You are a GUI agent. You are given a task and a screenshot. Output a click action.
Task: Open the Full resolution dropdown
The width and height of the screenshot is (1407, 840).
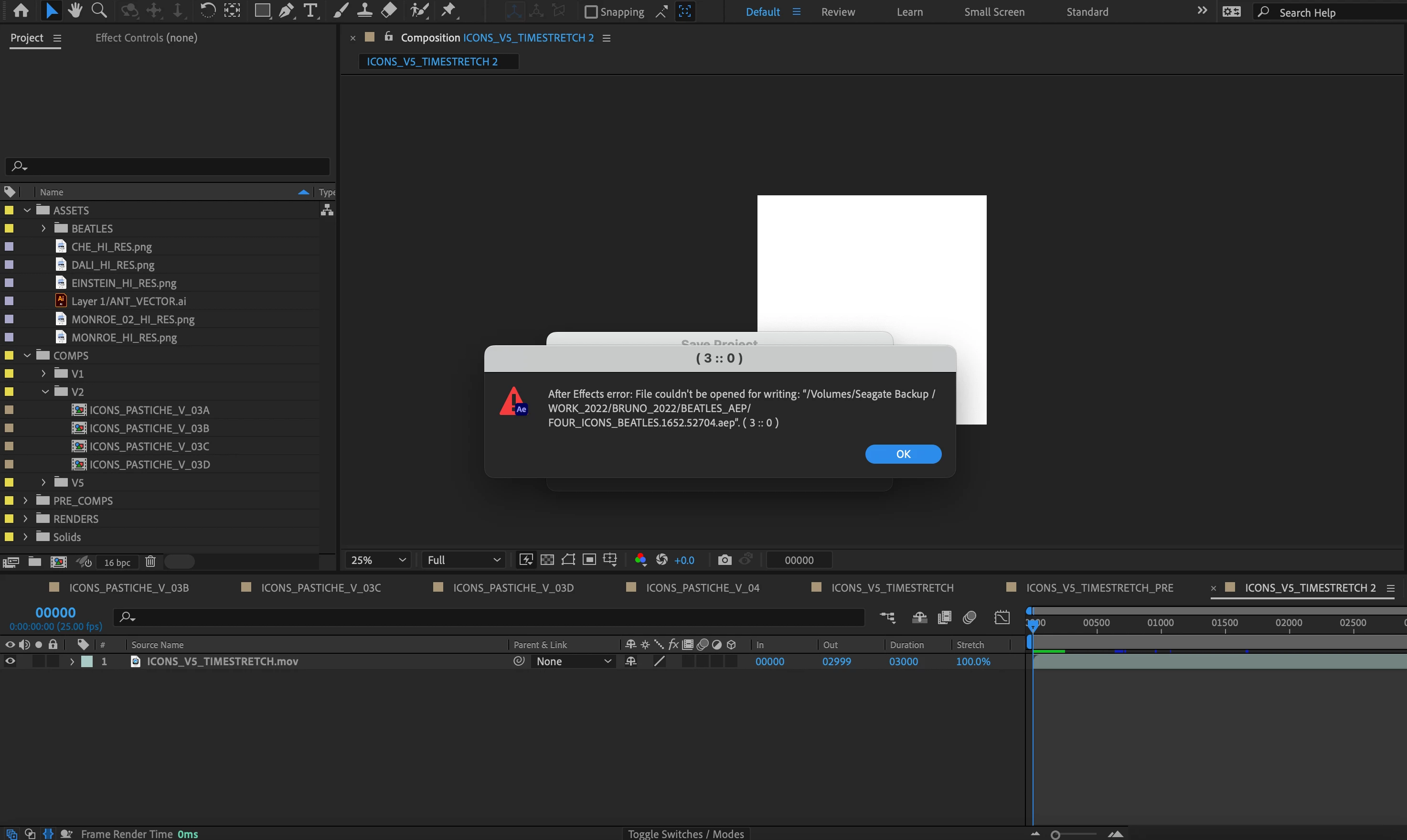[x=464, y=560]
